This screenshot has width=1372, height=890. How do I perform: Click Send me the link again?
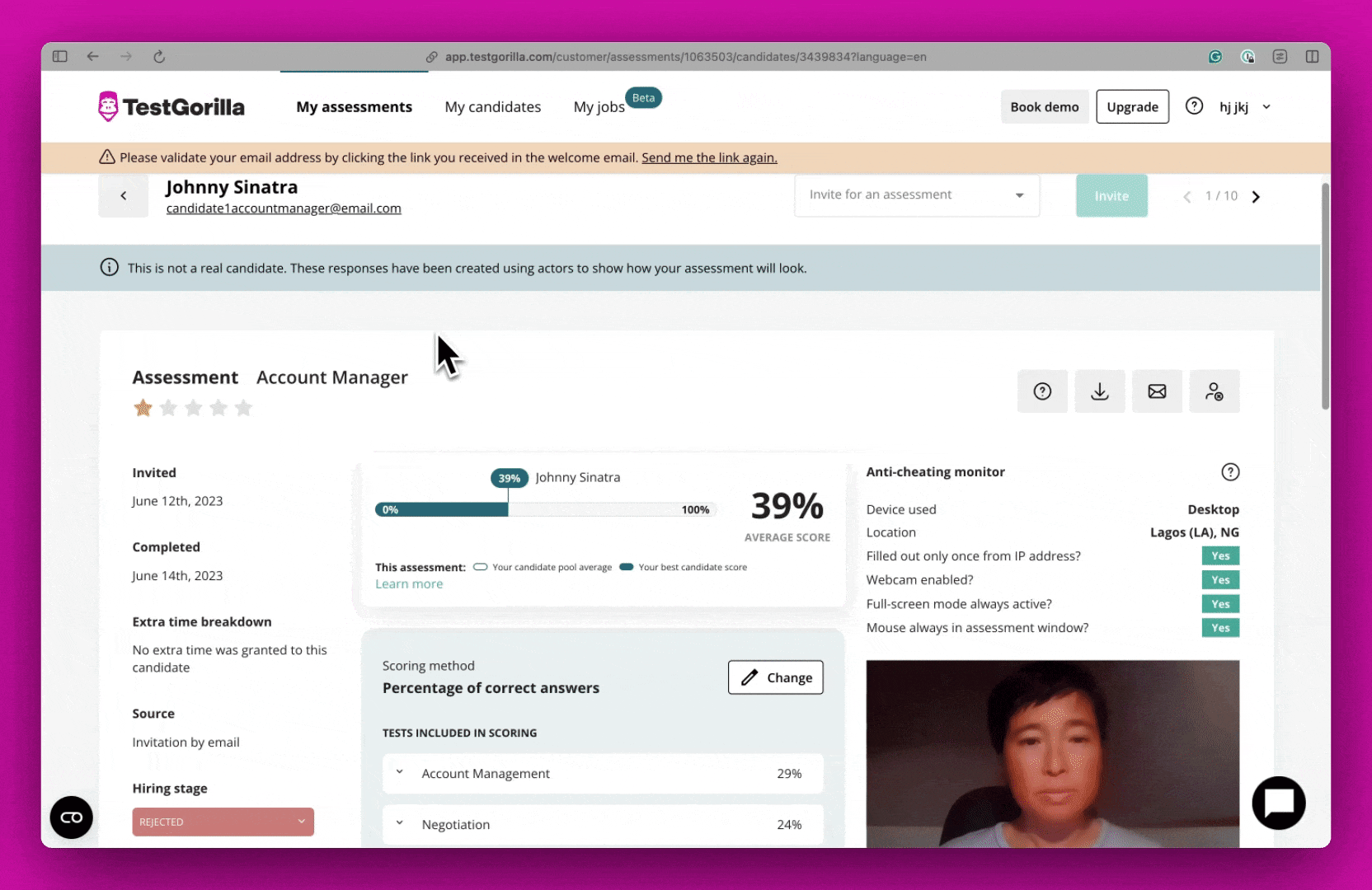pyautogui.click(x=709, y=157)
